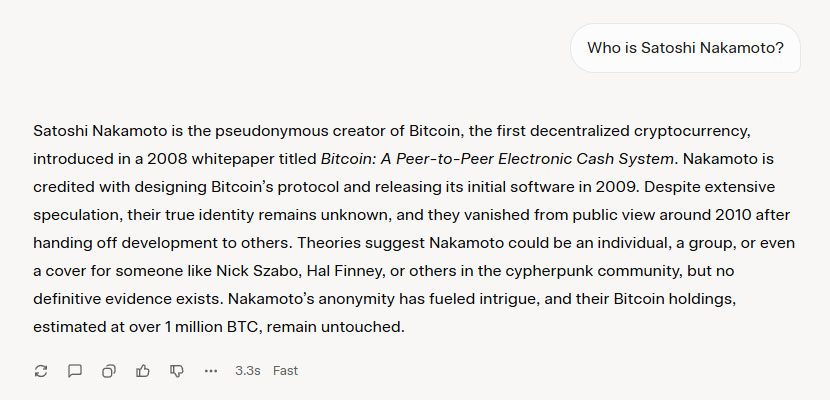Dislike the answer with thumbs down
Screen dimensions: 830x400
tap(177, 371)
